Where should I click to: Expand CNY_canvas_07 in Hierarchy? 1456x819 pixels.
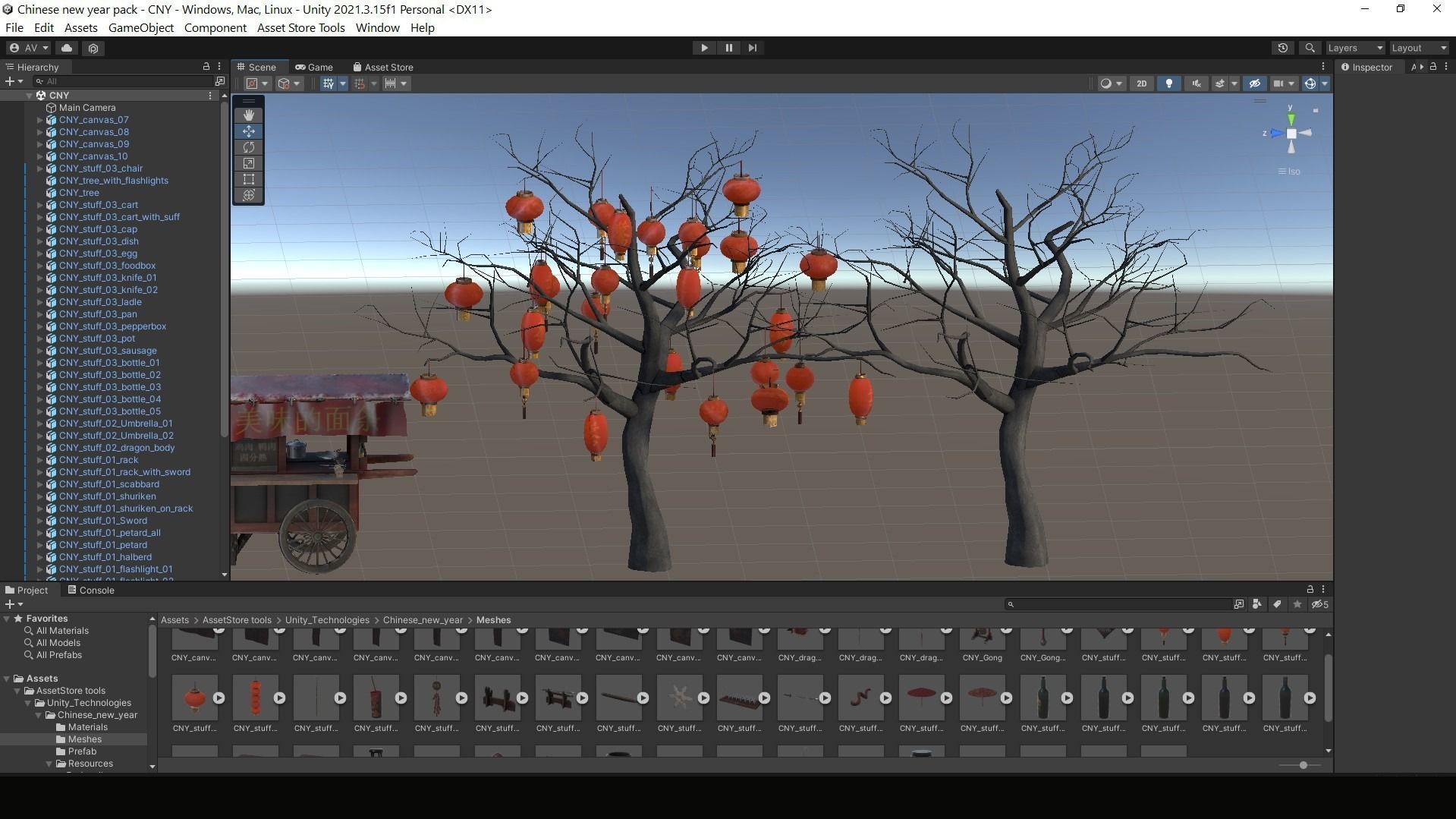[40, 120]
